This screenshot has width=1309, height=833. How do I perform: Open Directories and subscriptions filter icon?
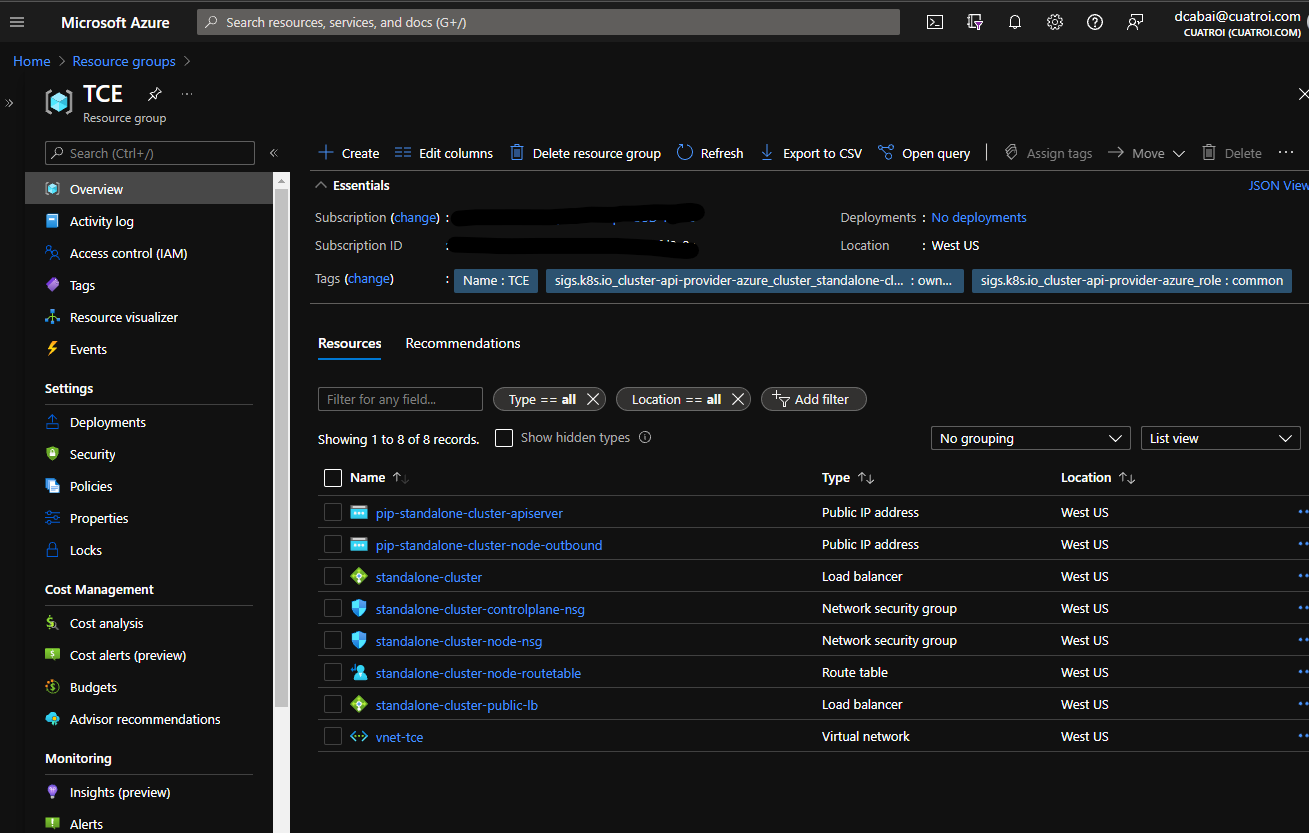point(975,22)
